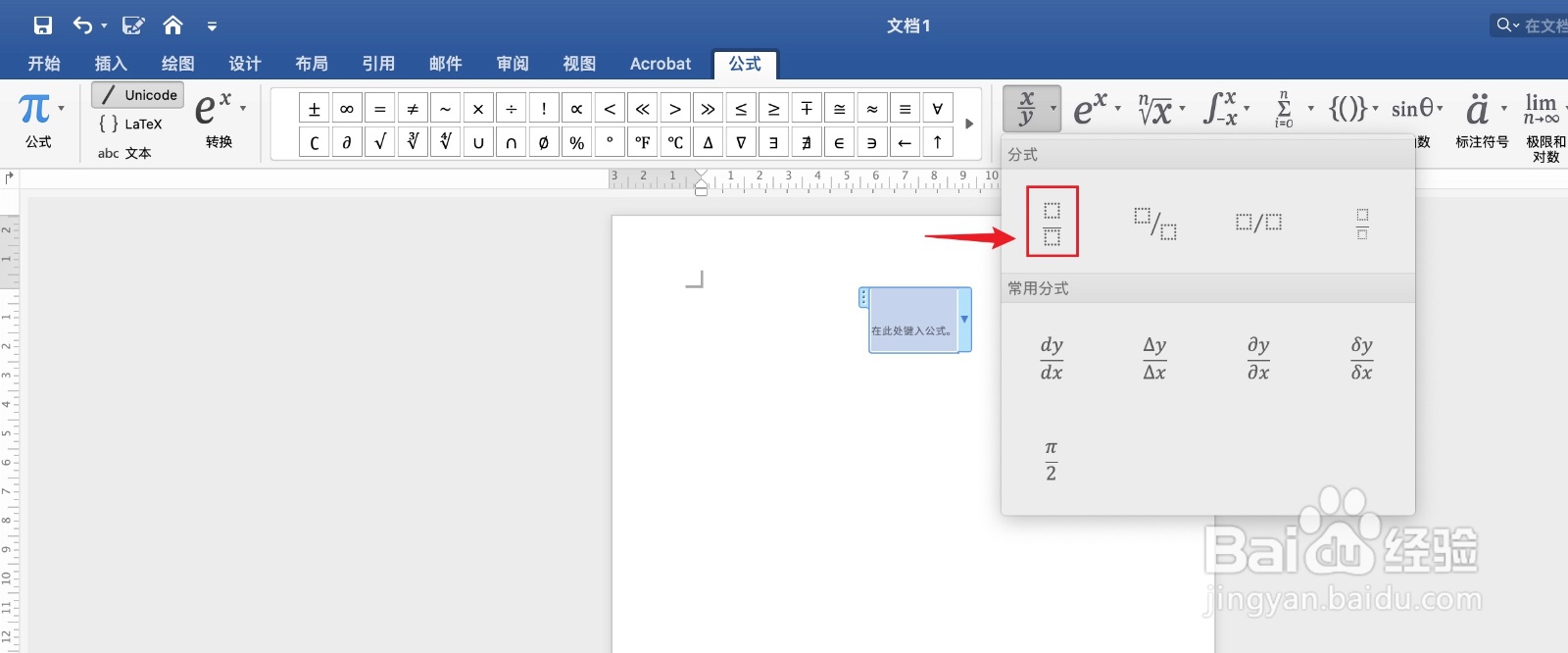The width and height of the screenshot is (1568, 653).
Task: Switch to the 绘图 tab
Action: coord(177,64)
